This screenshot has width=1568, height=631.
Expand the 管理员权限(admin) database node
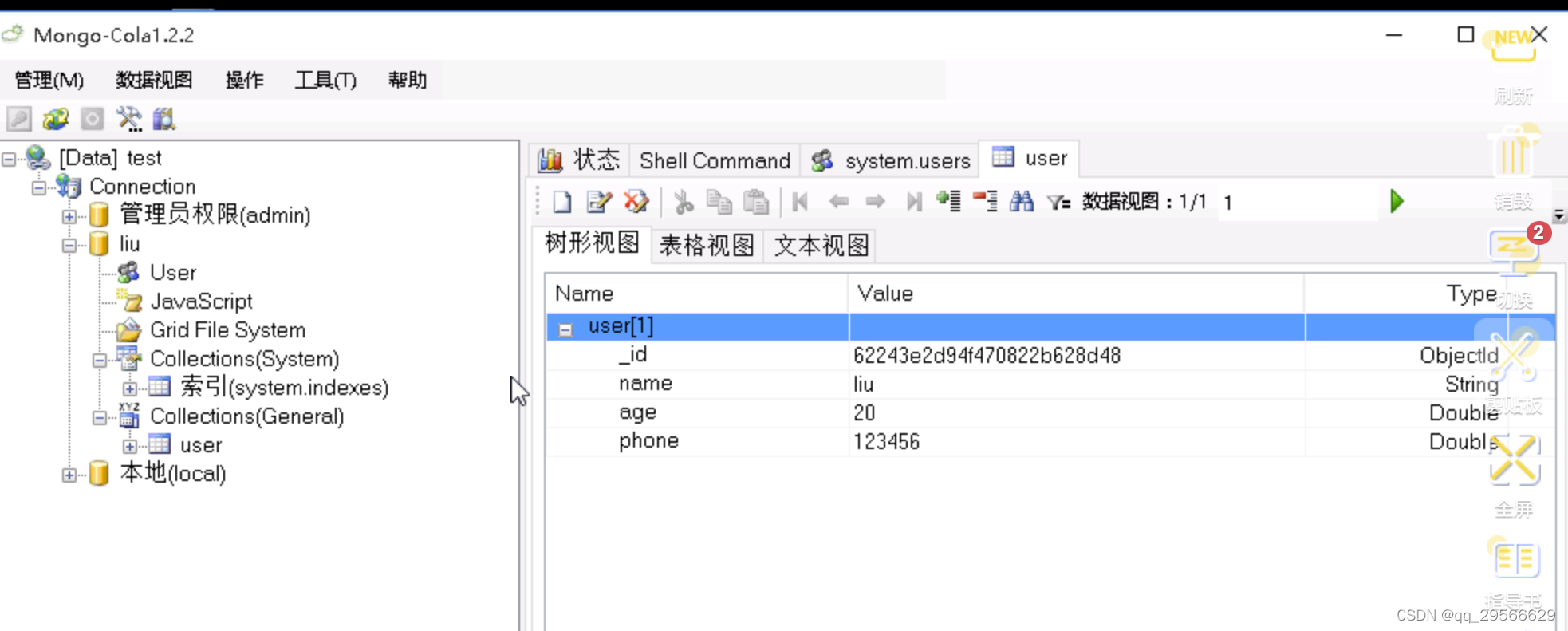click(69, 217)
